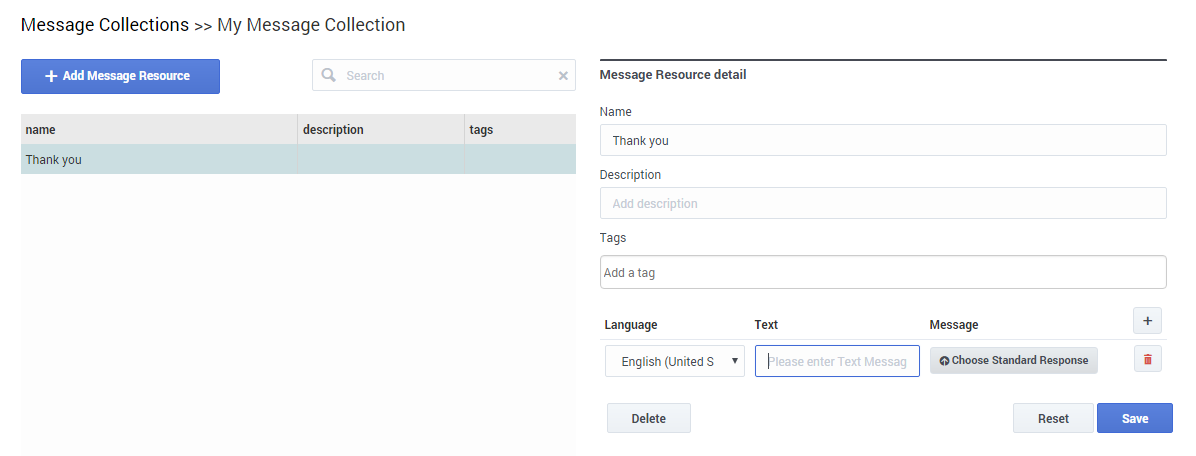Viewport: 1196px width, 456px height.
Task: Click the Add description input field
Action: (882, 204)
